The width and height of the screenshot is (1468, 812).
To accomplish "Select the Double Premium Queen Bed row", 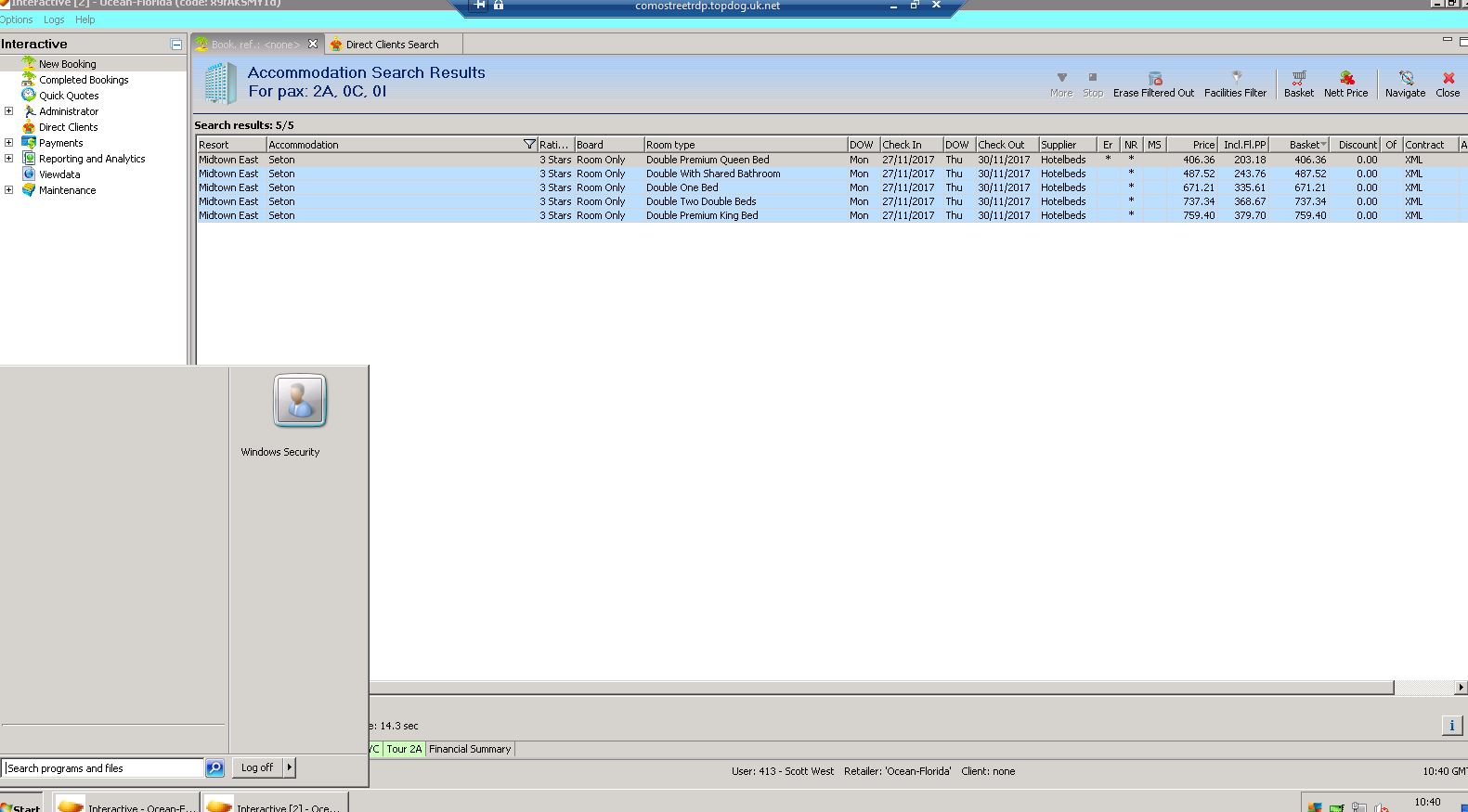I will [831, 160].
